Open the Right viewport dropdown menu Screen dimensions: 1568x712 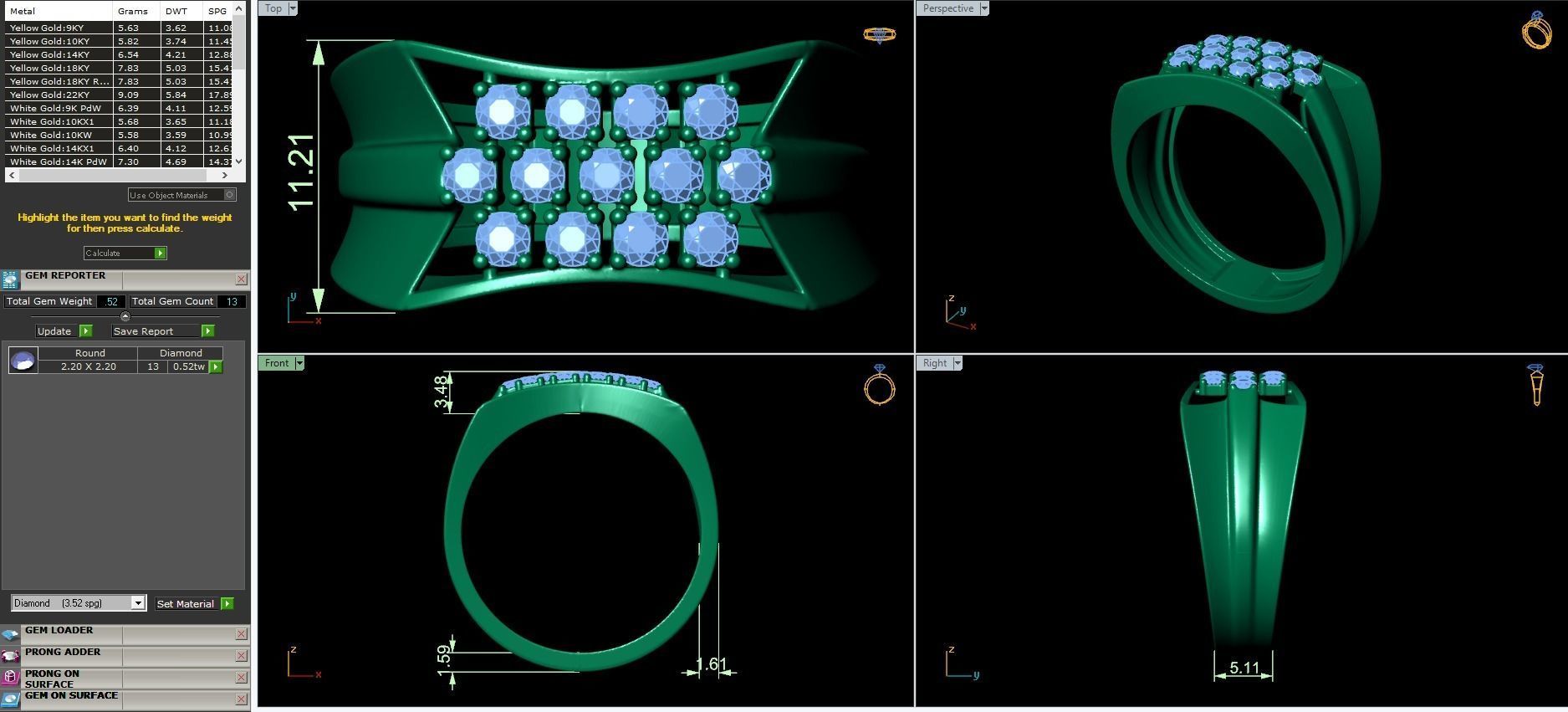click(x=957, y=363)
